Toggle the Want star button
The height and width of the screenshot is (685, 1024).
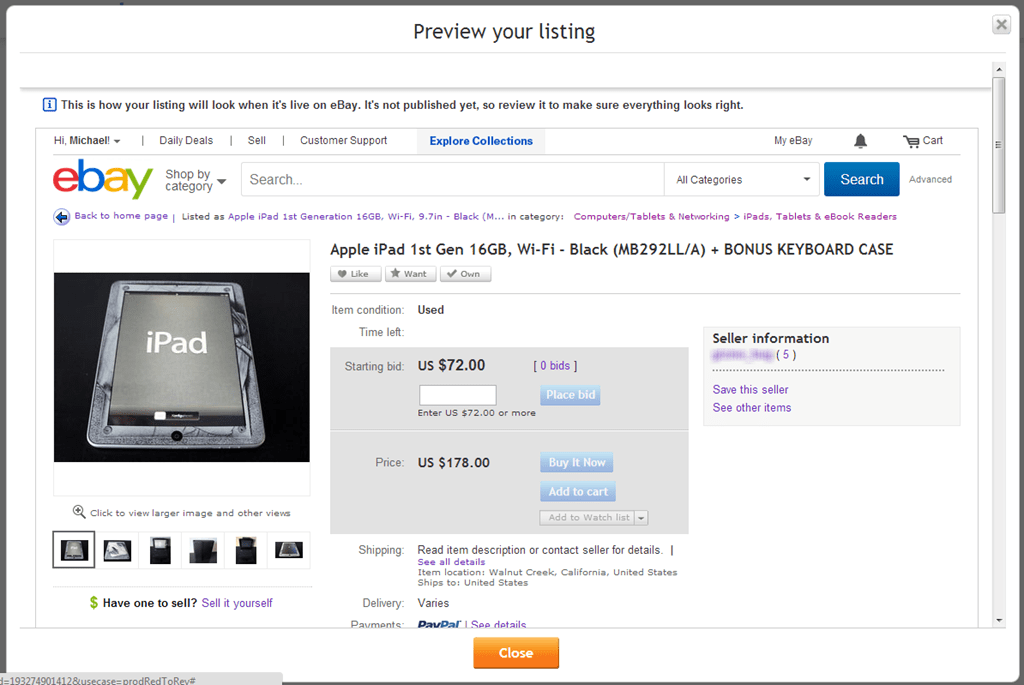point(409,274)
